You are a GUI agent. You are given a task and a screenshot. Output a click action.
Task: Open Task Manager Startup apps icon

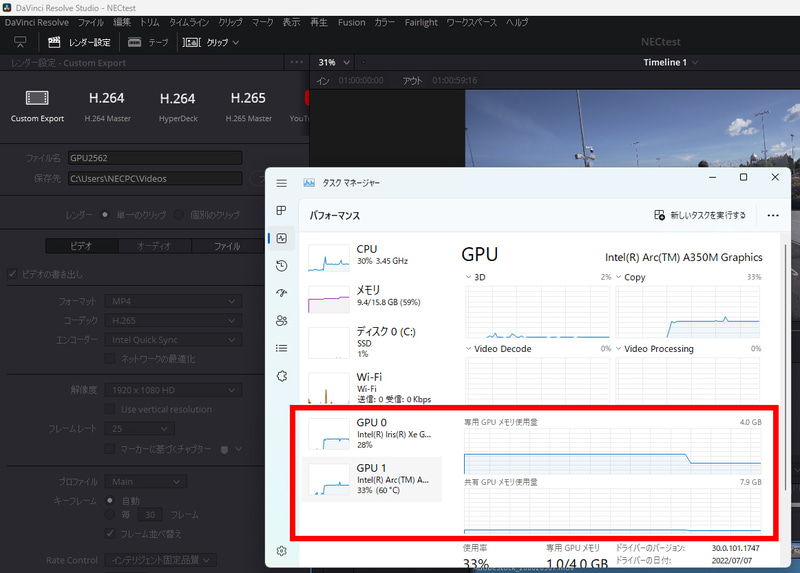[x=282, y=293]
